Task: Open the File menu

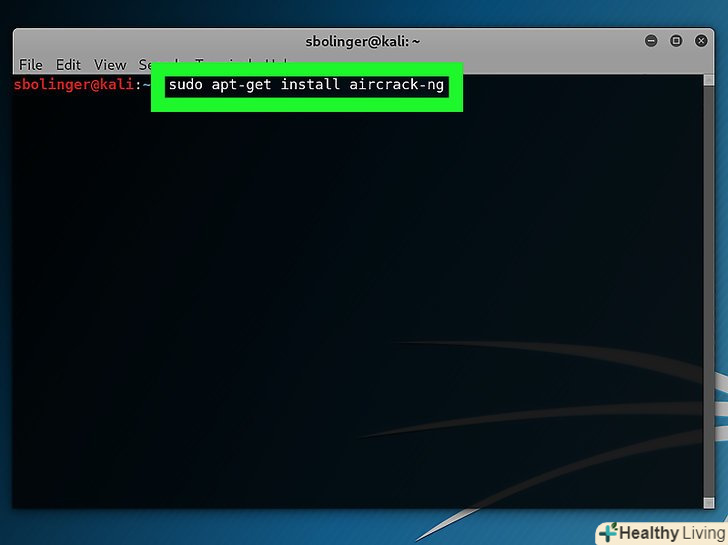Action: pyautogui.click(x=31, y=65)
